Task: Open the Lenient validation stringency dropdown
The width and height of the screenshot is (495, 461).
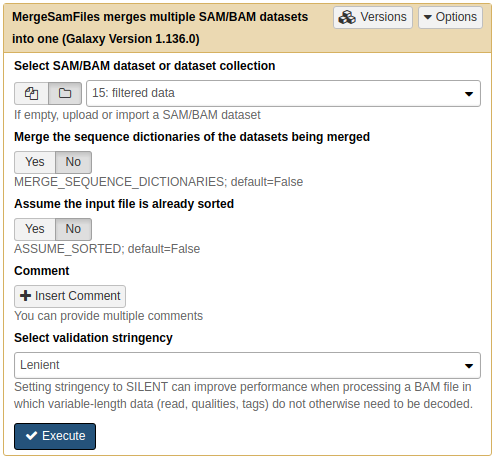Action: (x=247, y=365)
